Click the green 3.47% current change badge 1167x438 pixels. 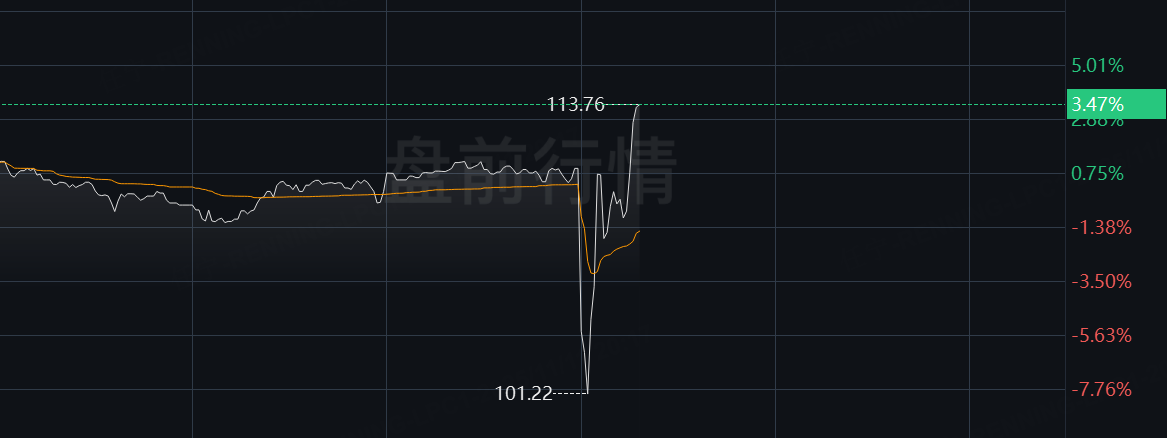tap(1116, 103)
